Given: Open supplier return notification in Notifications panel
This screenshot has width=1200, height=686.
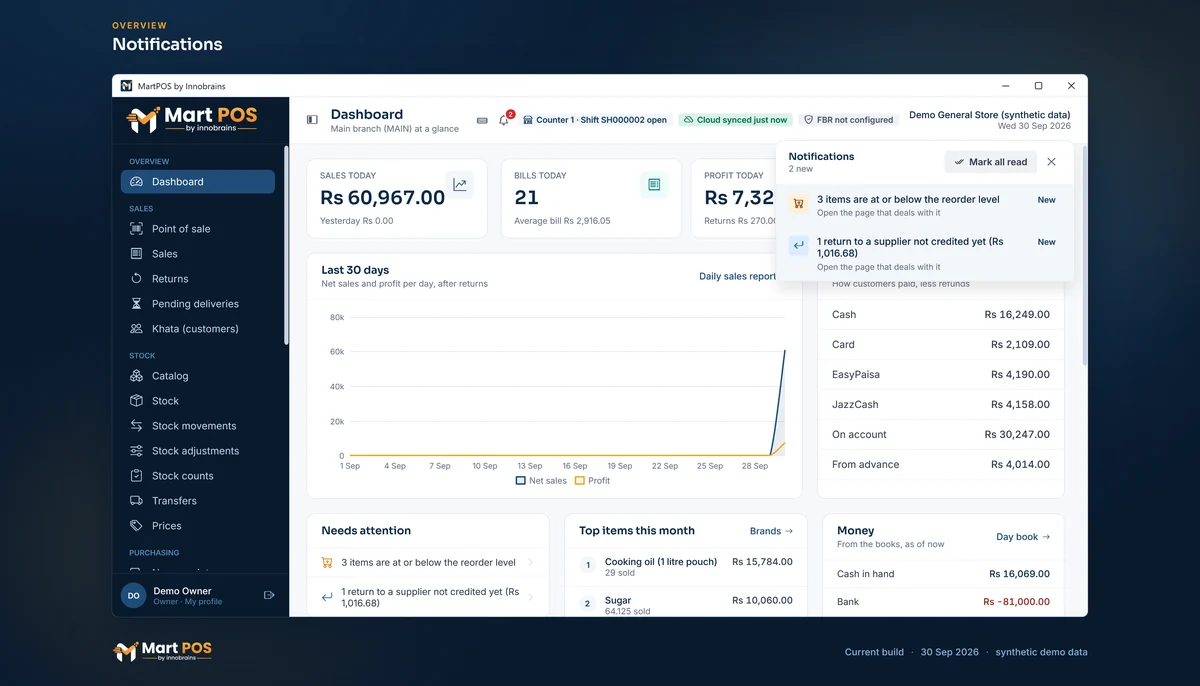Looking at the screenshot, I should tap(925, 254).
